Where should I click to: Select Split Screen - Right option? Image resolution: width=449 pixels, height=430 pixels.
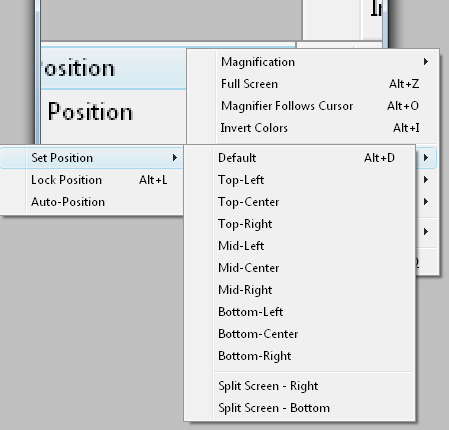pos(299,386)
